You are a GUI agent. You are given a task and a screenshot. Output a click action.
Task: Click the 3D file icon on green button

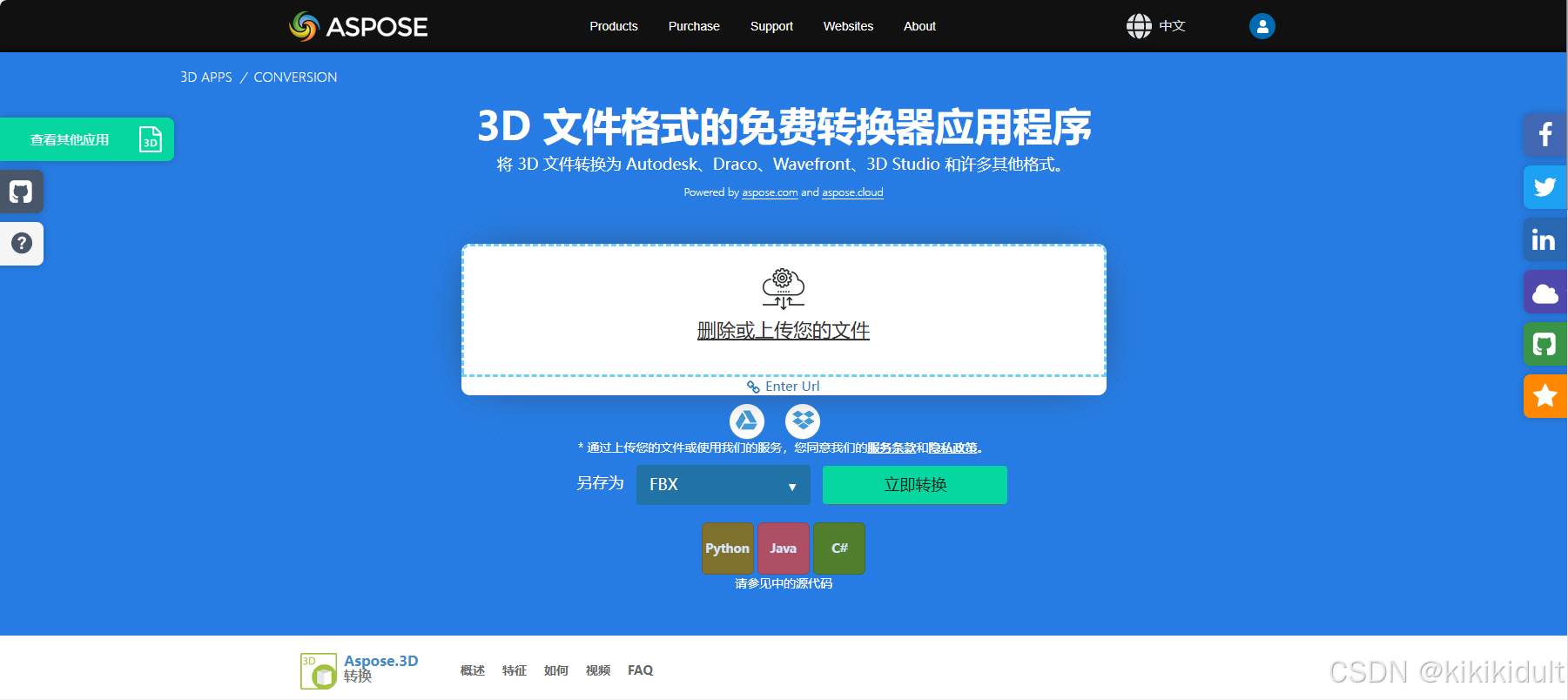click(151, 139)
